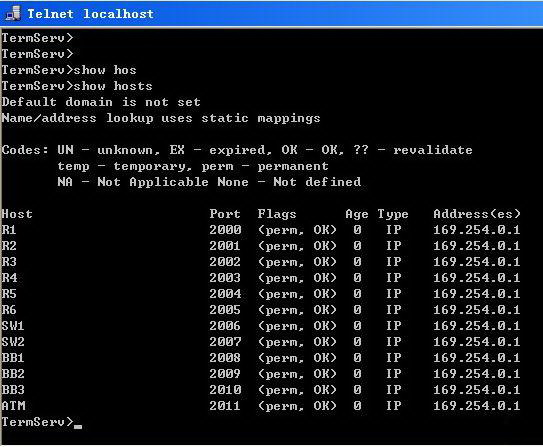Viewport: 543px width, 447px height.
Task: Click the 'Flags' column header
Action: coord(277,214)
